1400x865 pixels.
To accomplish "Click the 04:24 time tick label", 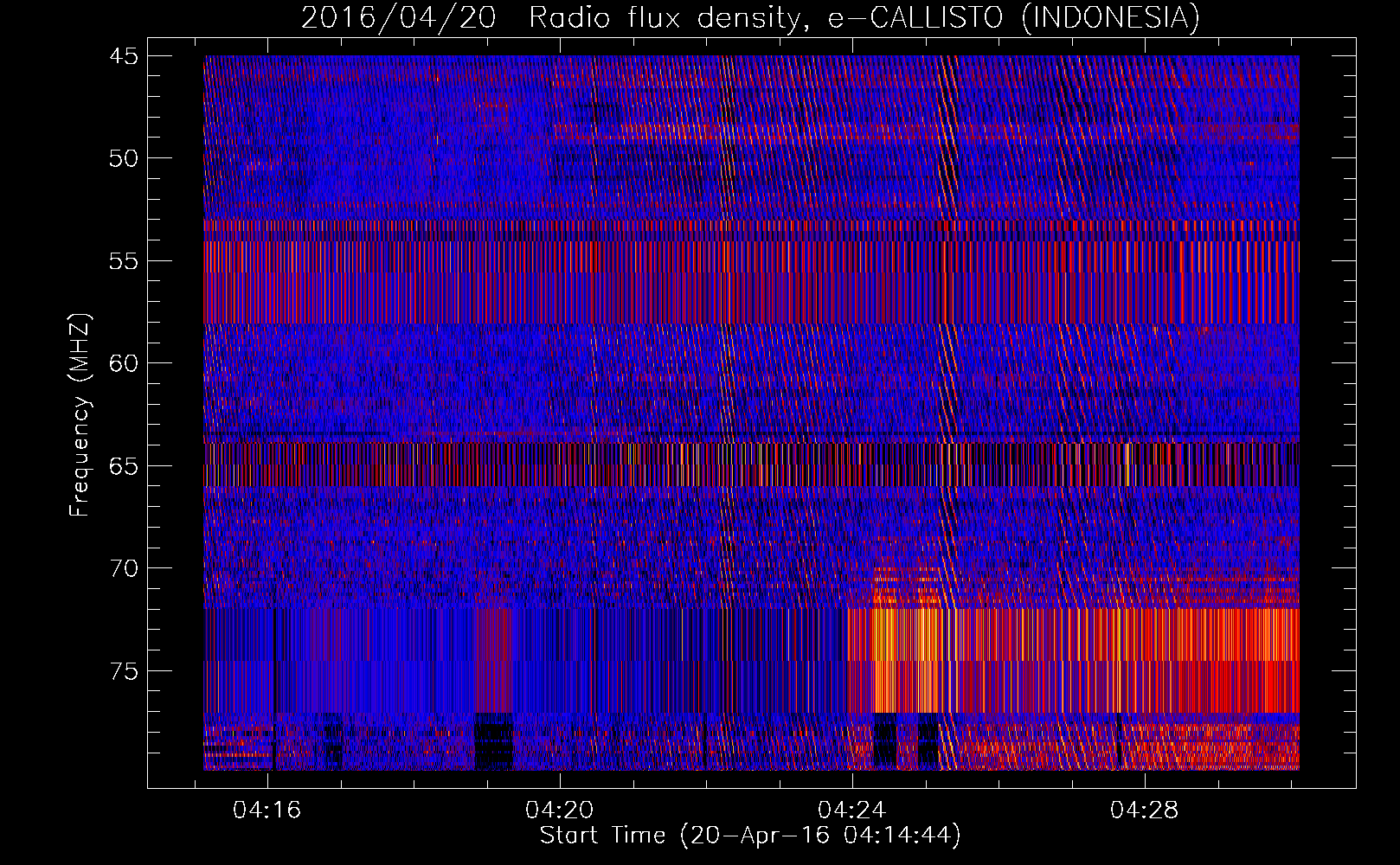I will (852, 811).
